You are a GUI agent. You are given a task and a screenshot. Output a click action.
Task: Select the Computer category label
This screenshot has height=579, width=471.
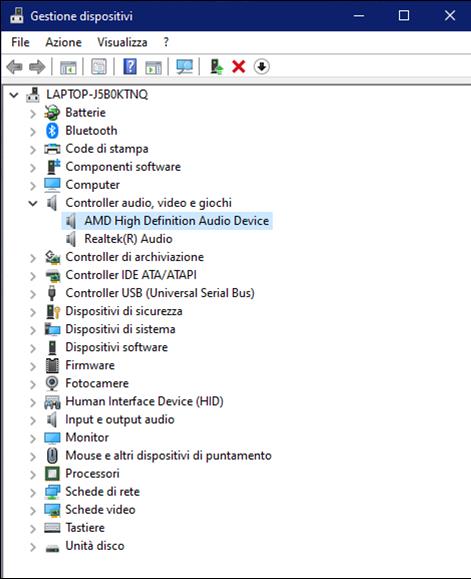pos(93,185)
